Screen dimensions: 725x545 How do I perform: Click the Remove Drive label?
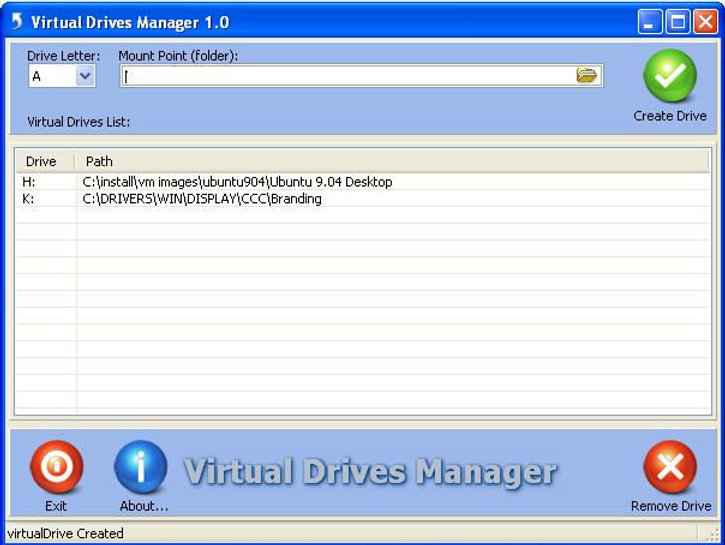[671, 507]
